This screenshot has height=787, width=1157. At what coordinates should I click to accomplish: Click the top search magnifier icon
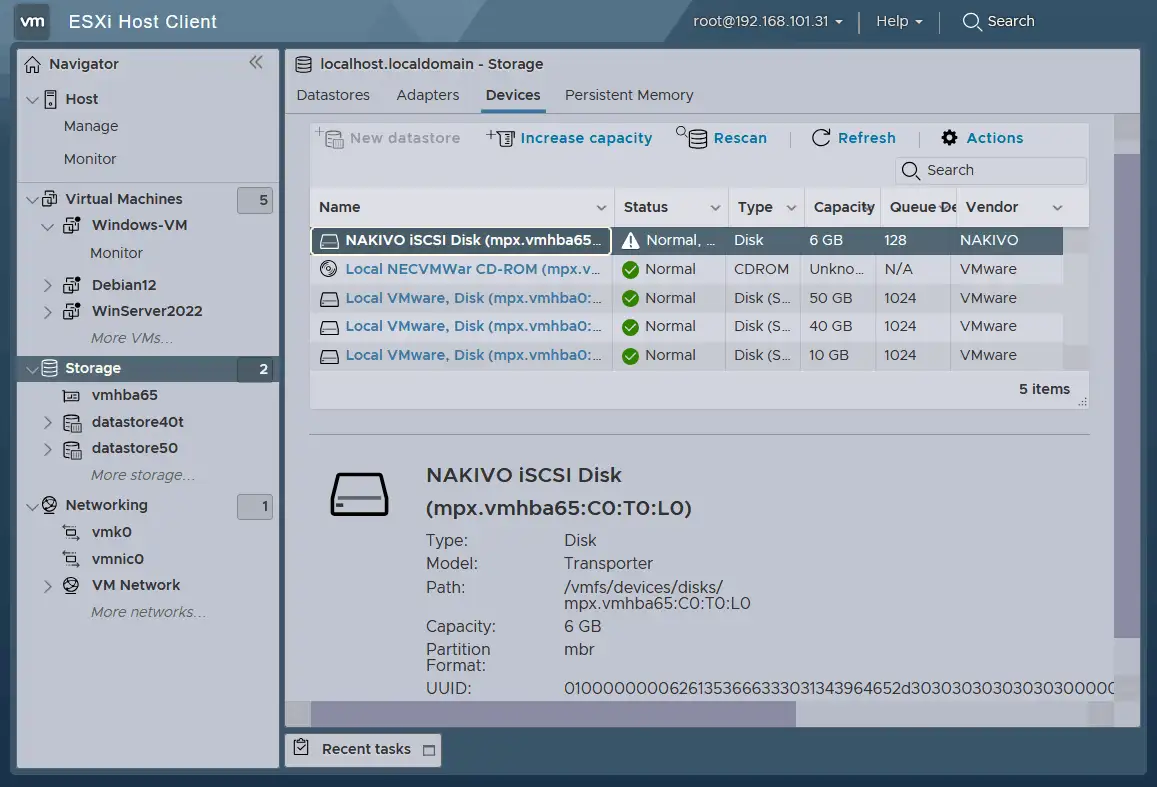972,21
